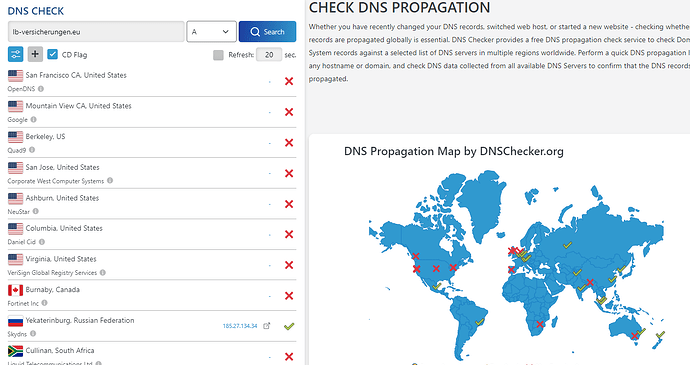Viewport: 690px width, 365px height.
Task: Click South Africa flag beside Cullinan
Action: tap(15, 351)
